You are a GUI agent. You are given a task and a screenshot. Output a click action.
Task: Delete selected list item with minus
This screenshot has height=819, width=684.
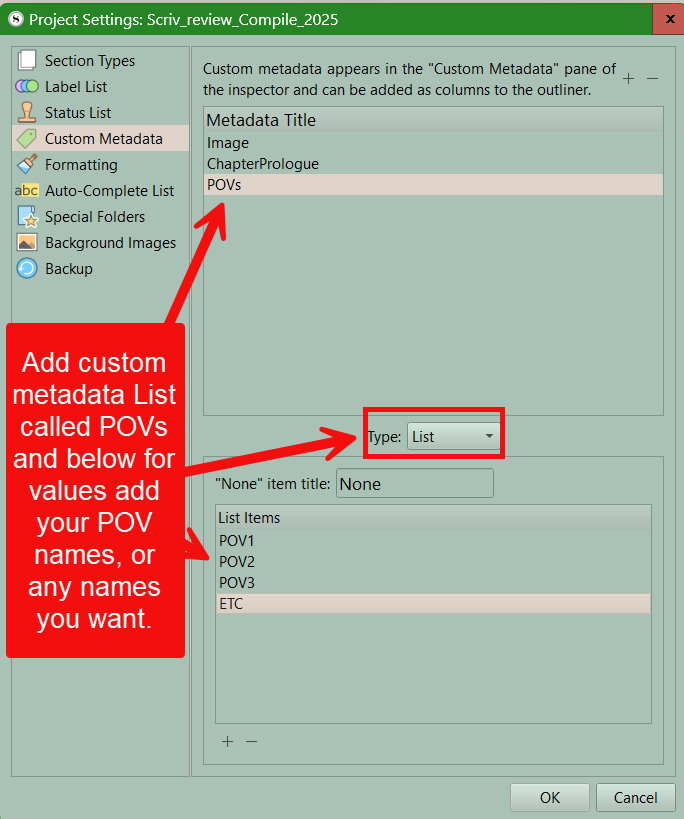pyautogui.click(x=252, y=741)
